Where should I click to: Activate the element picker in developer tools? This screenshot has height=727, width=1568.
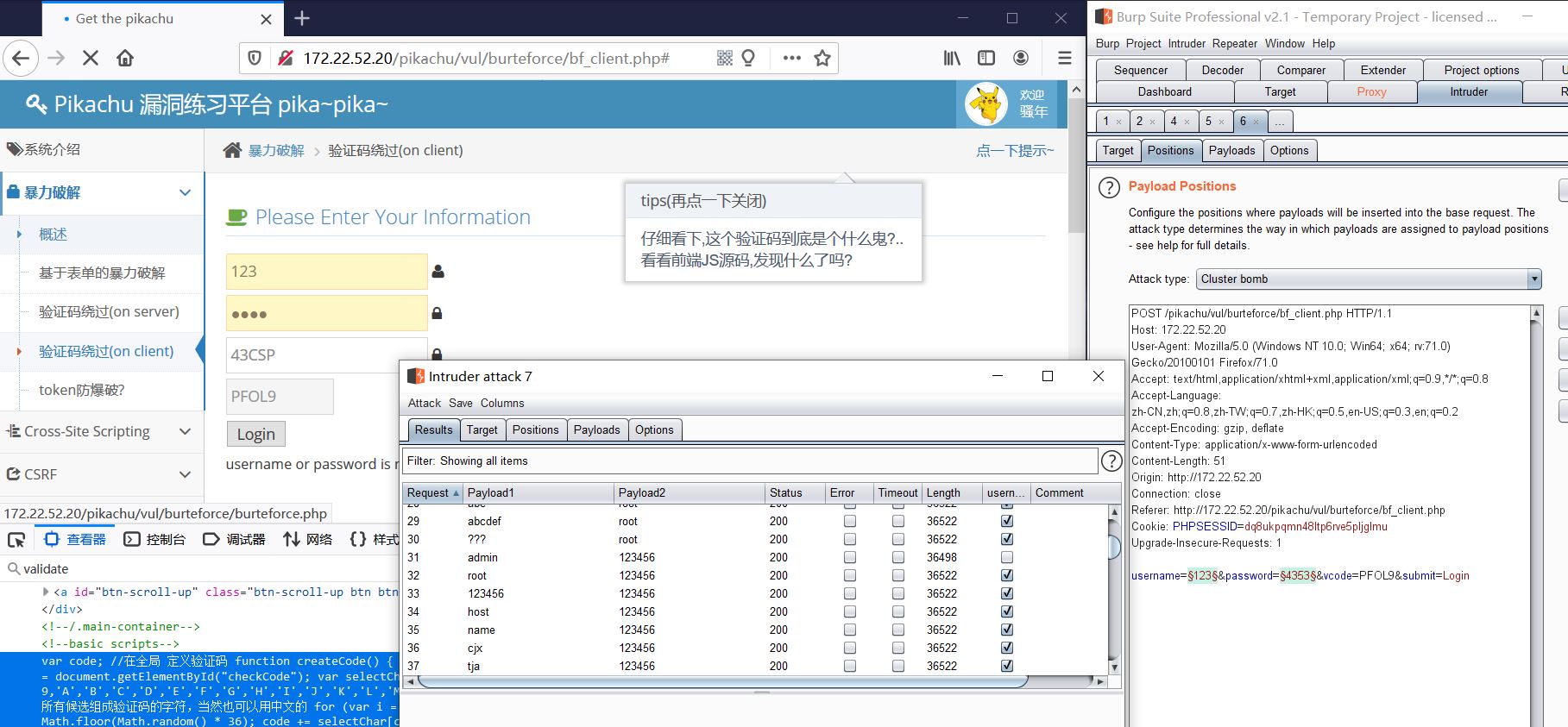coord(16,540)
